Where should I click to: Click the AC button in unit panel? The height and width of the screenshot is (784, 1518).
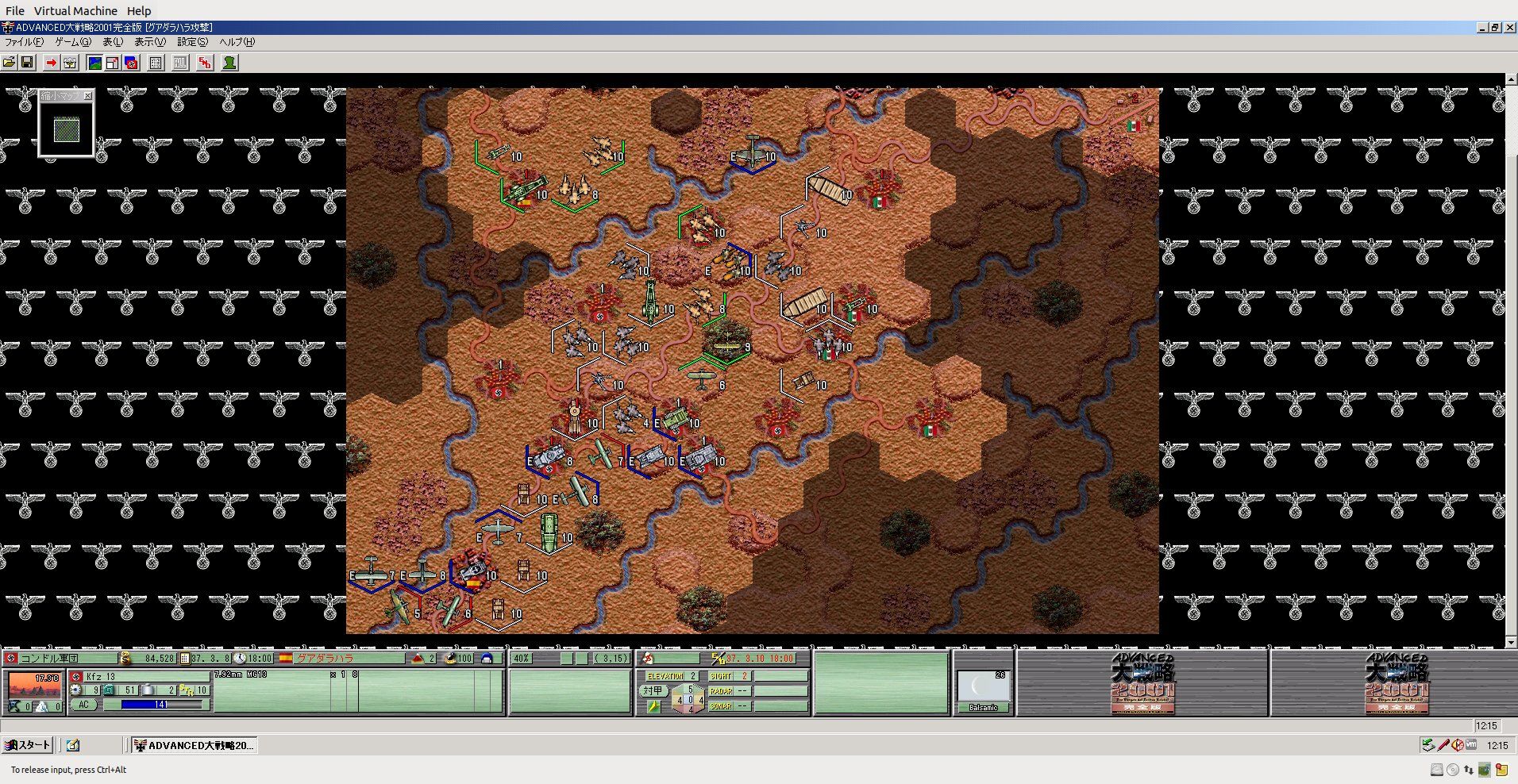point(83,705)
